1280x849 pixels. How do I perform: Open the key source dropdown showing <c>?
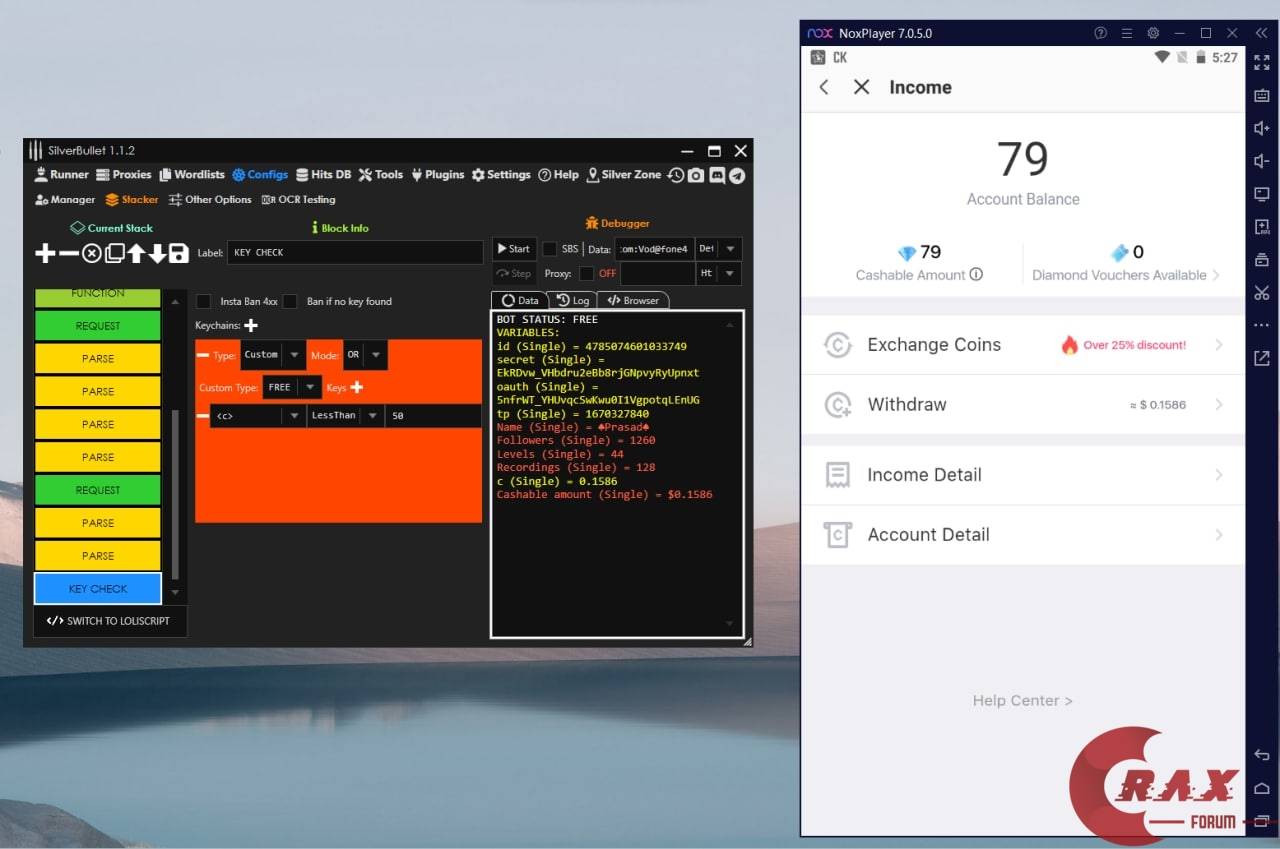point(258,415)
